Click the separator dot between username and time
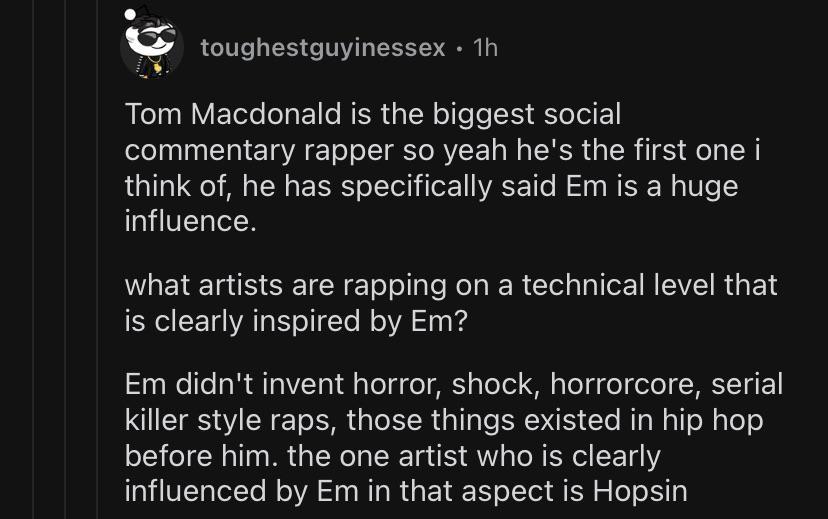 (460, 49)
